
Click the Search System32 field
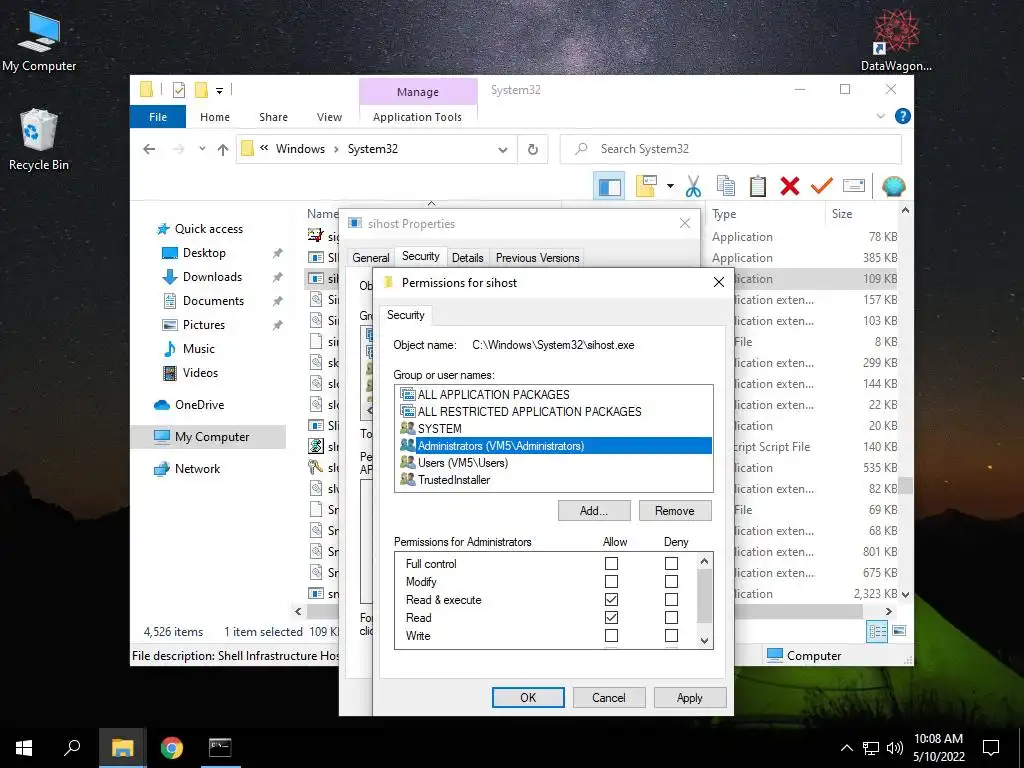731,150
